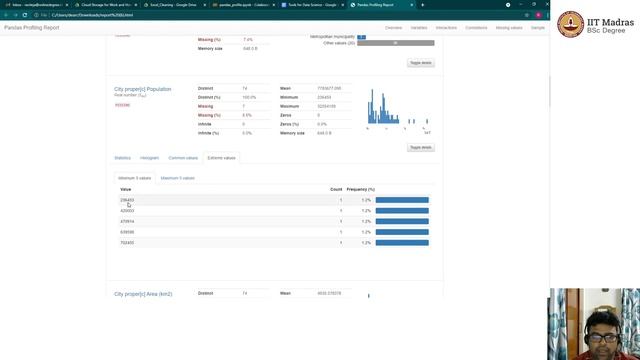Click the Infinite (%) label
The image size is (640, 360).
(x=208, y=133)
